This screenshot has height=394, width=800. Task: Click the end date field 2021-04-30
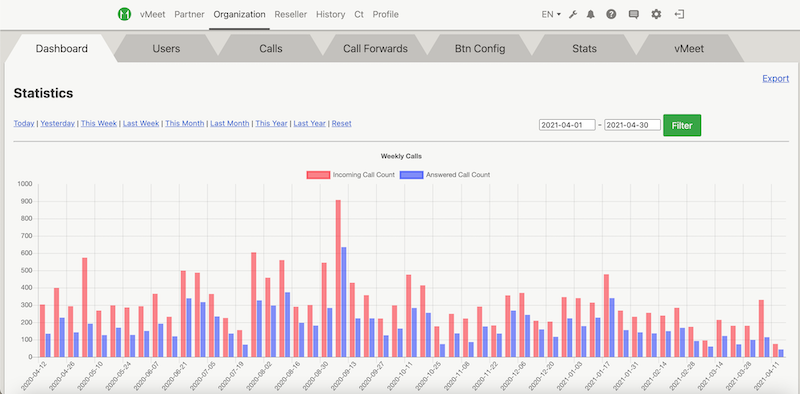(x=633, y=125)
